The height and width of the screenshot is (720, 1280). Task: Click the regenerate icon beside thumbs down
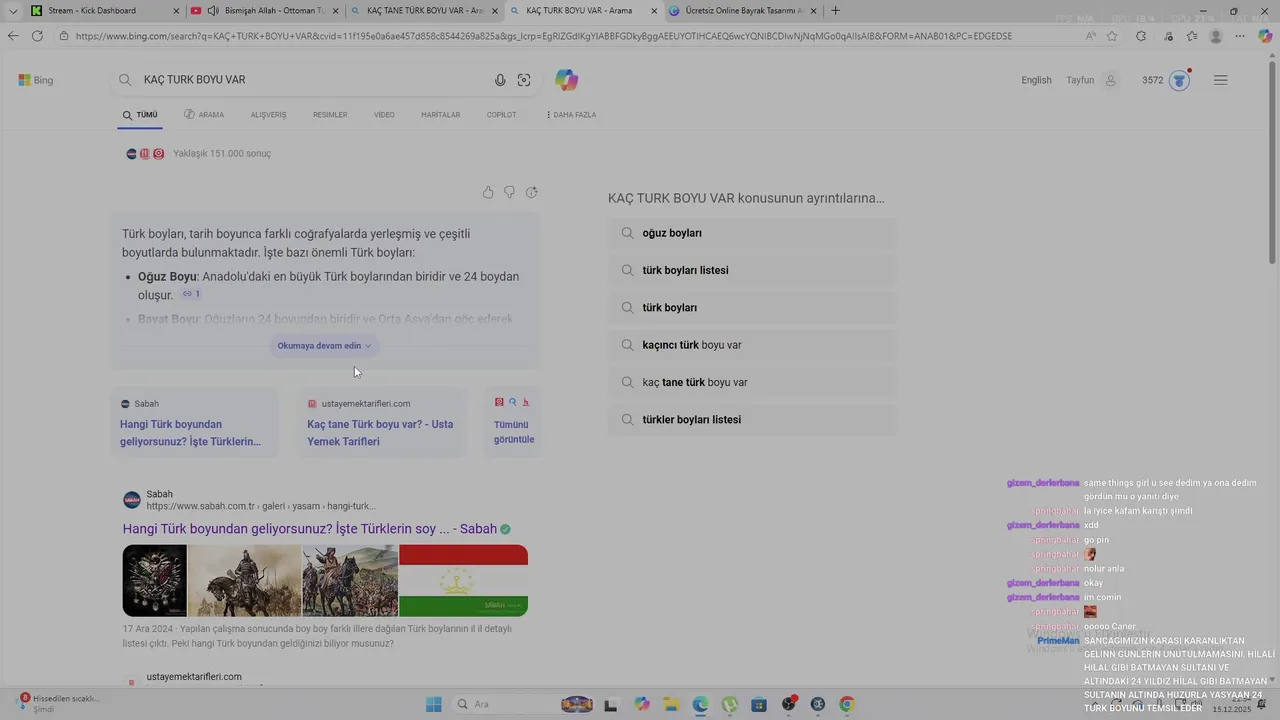click(532, 192)
